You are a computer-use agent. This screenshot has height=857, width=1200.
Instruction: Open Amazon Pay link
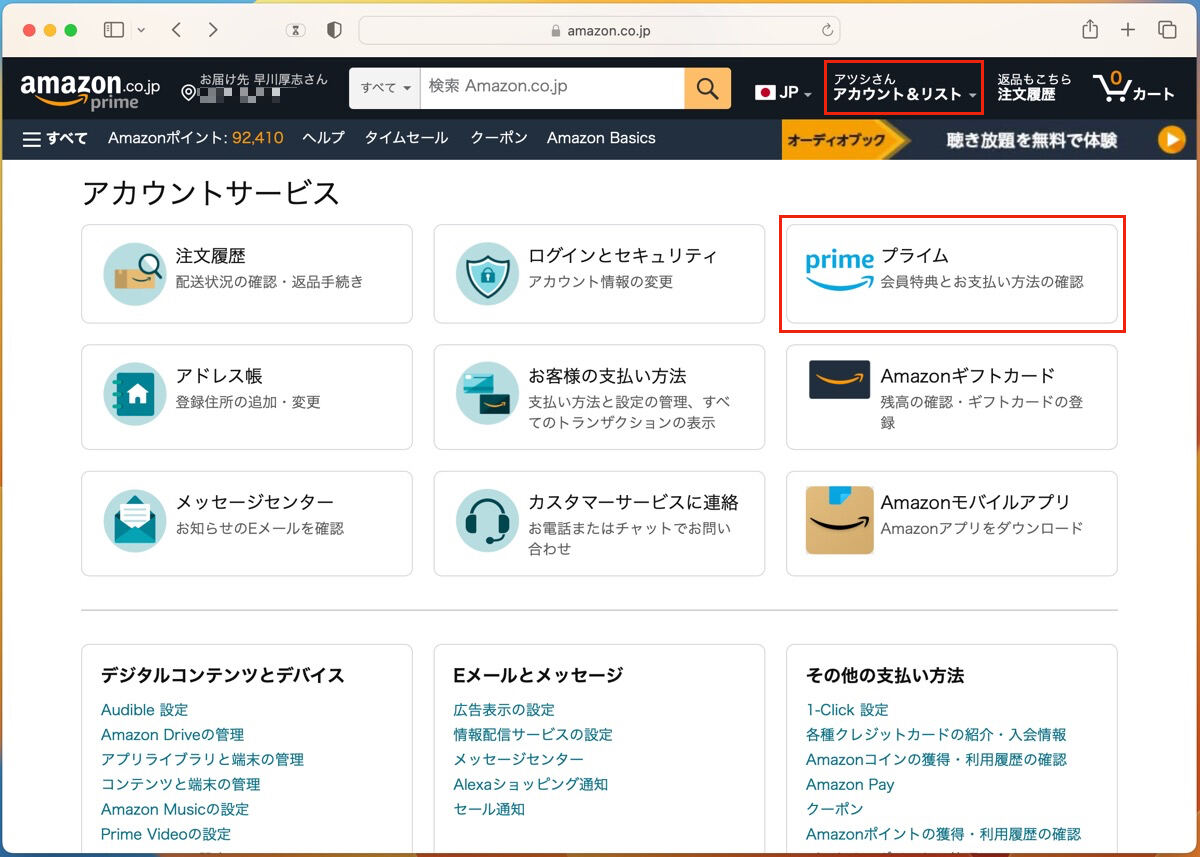pyautogui.click(x=850, y=785)
